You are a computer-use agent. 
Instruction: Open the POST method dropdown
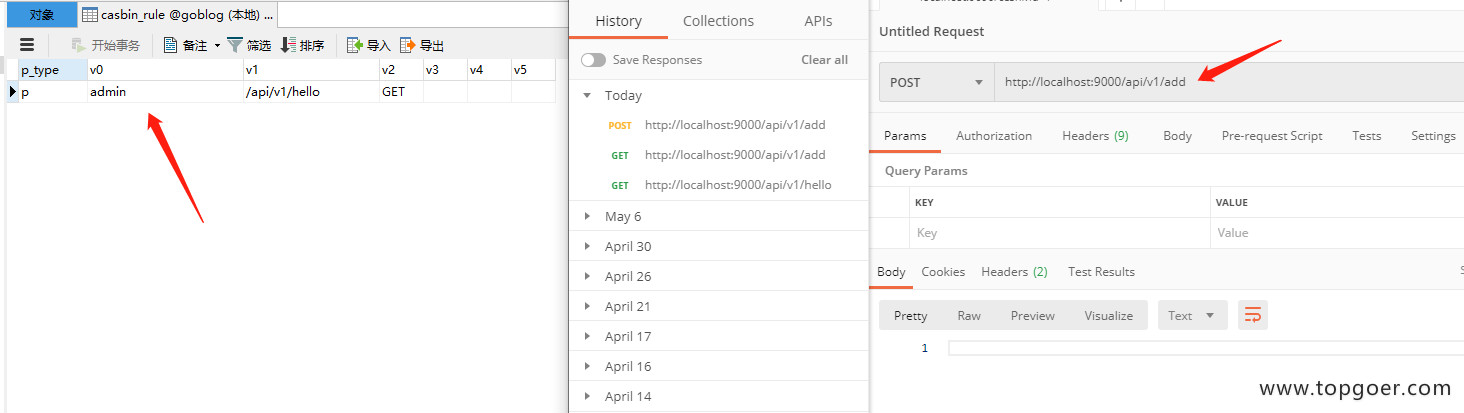point(935,82)
